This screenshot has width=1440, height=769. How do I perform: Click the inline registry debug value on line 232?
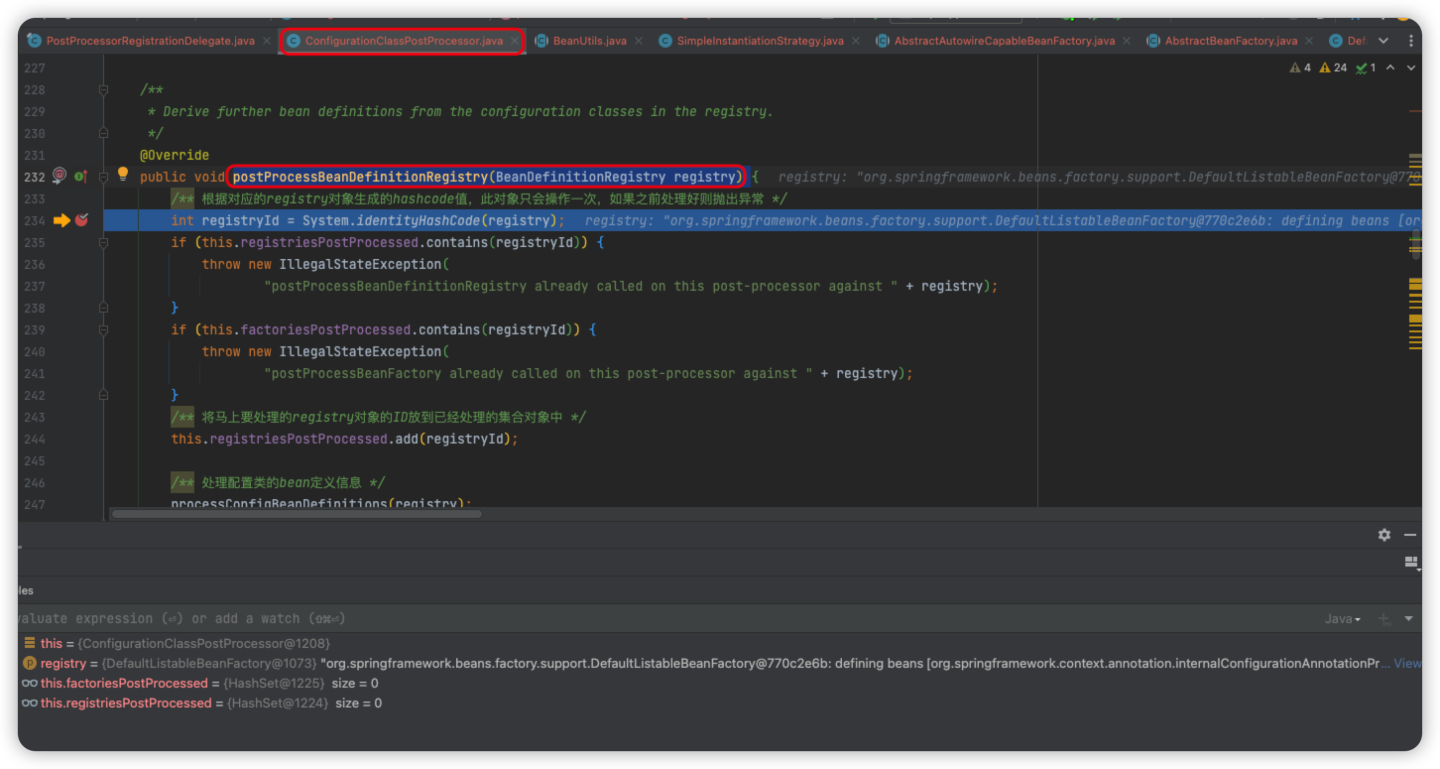(1100, 177)
